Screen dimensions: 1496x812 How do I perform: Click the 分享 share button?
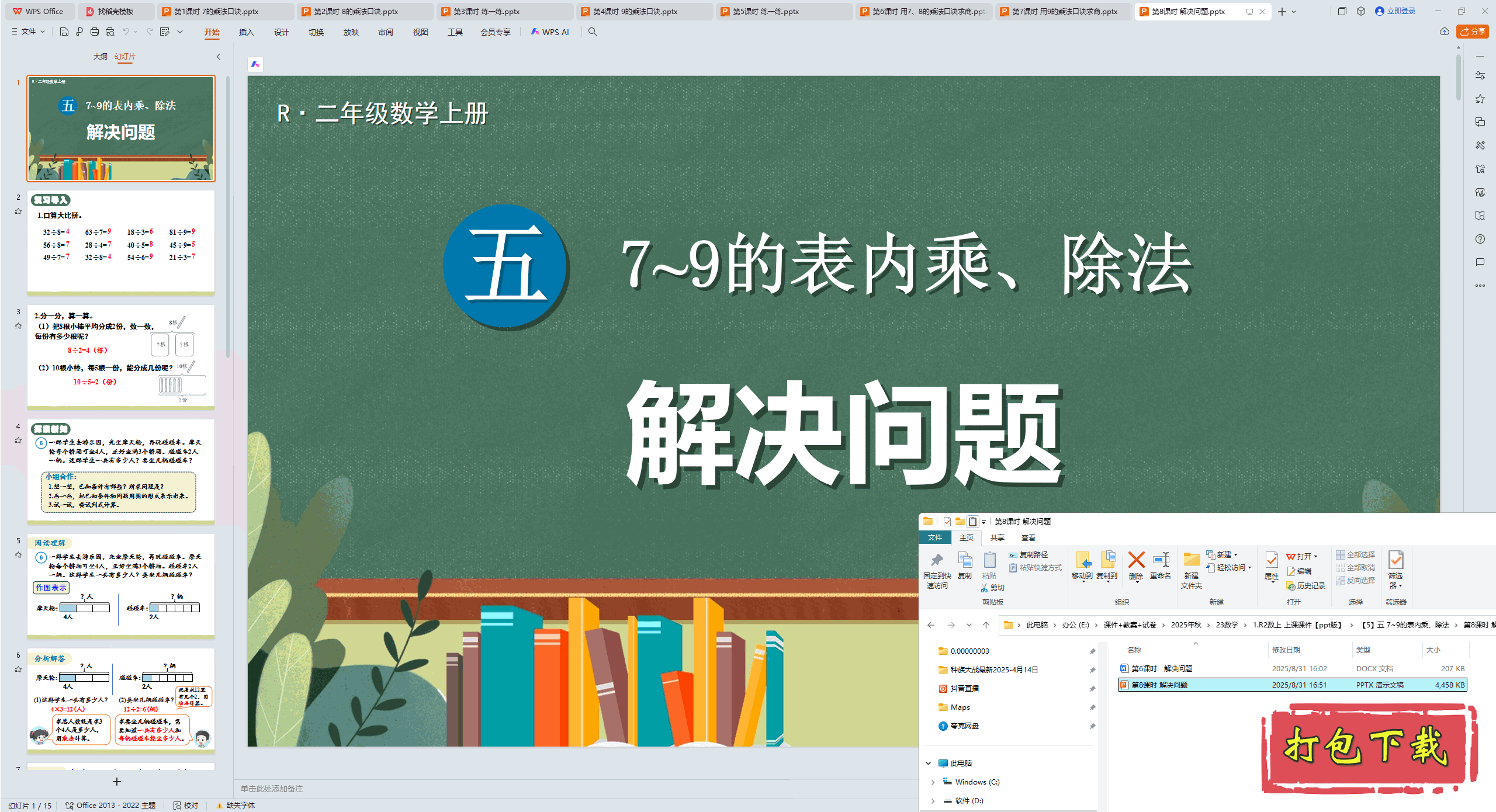(1473, 32)
